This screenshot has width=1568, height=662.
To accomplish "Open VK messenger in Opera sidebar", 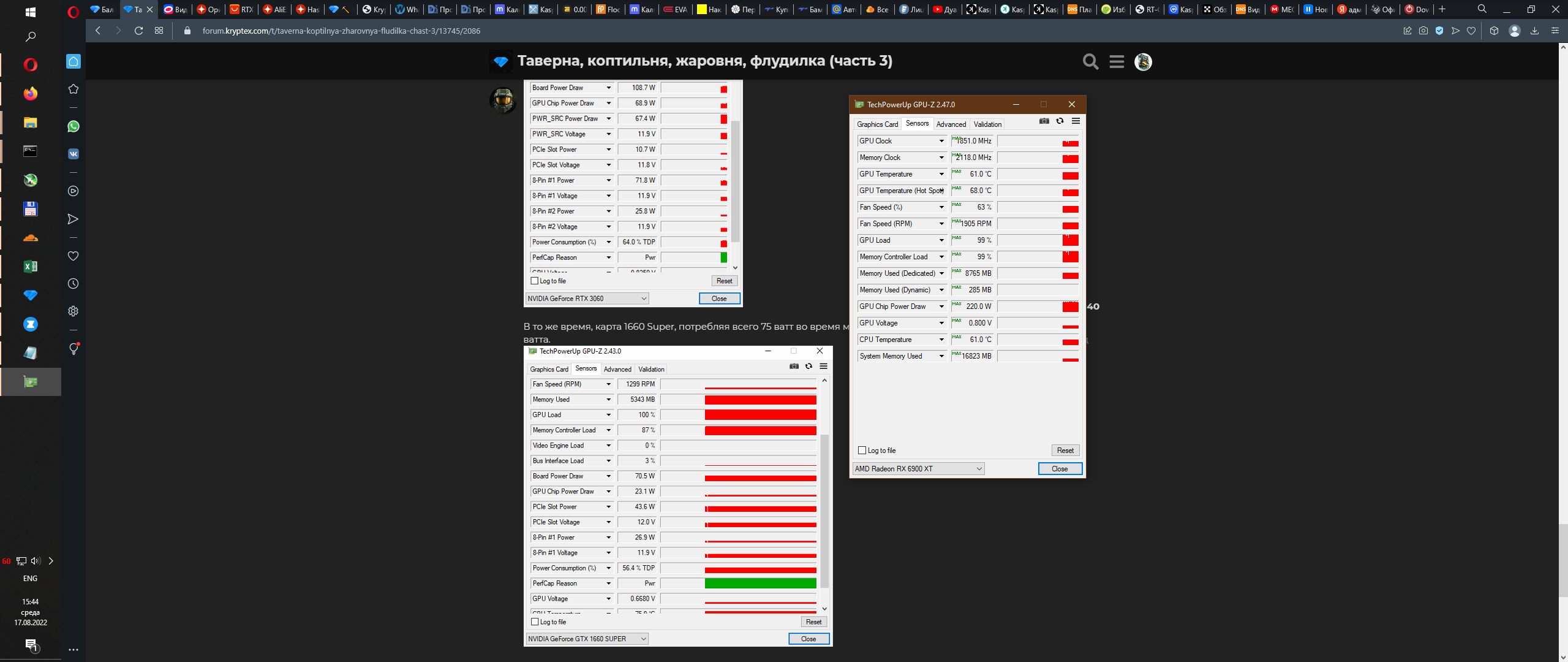I will [x=73, y=154].
